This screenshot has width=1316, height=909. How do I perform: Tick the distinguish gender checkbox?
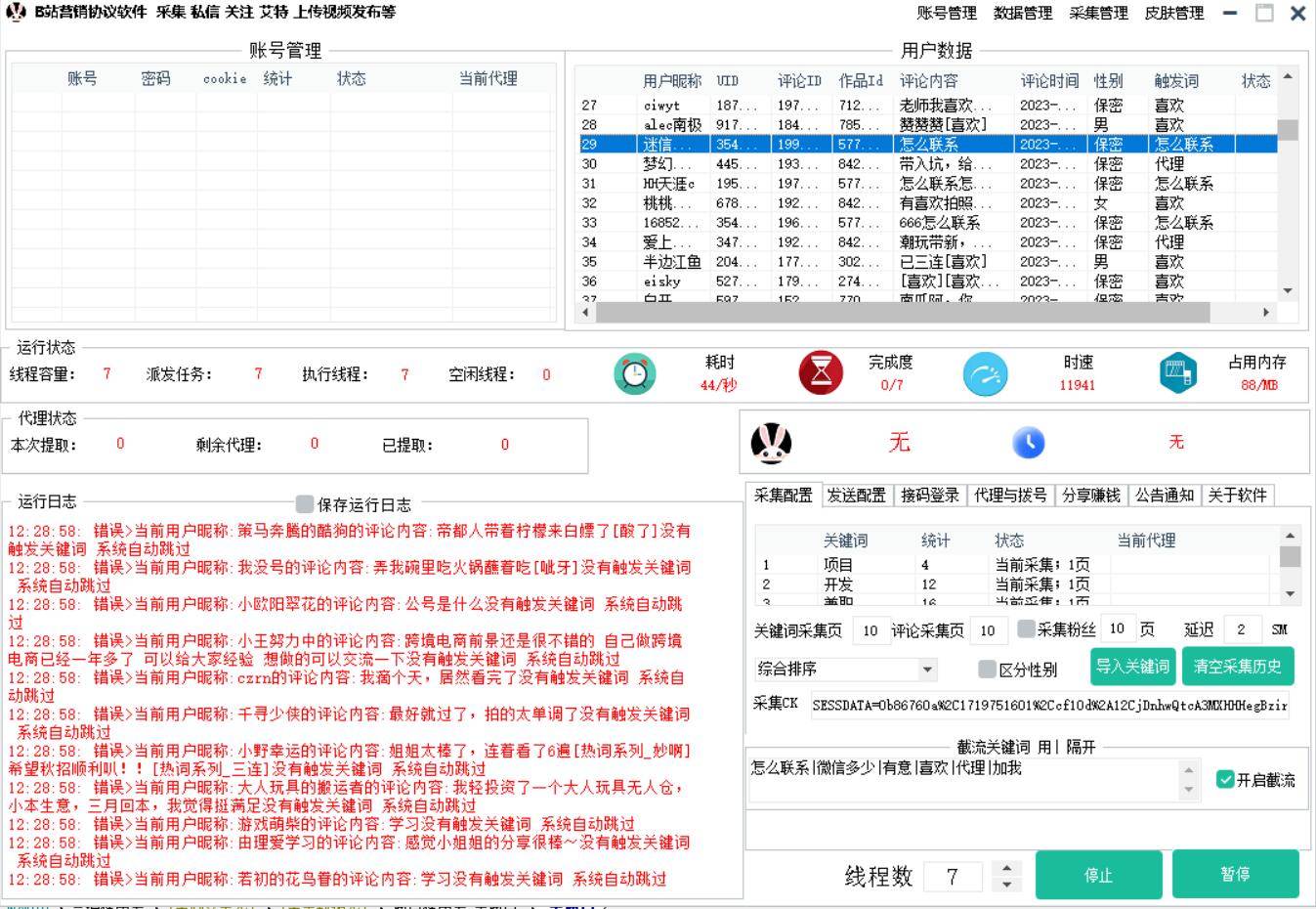[988, 670]
